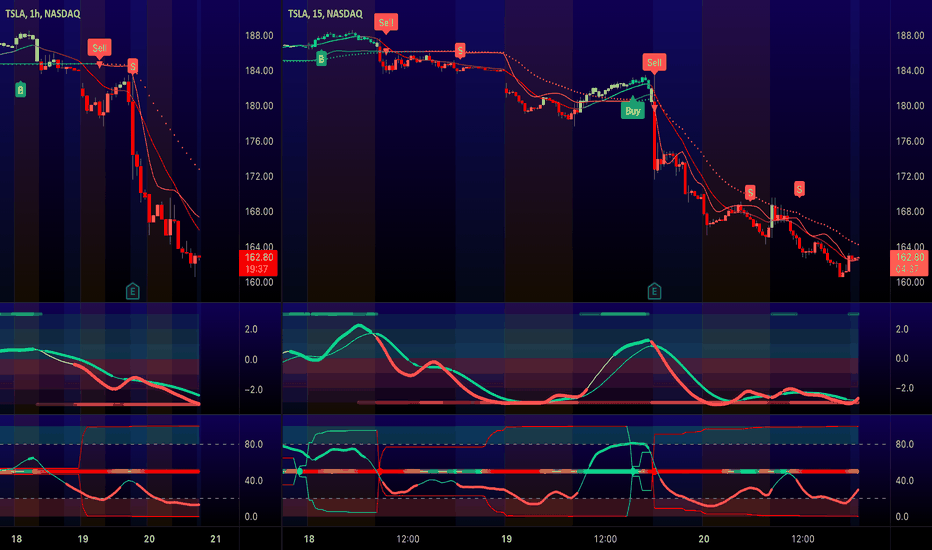This screenshot has width=932, height=550.
Task: Click 160.00 on the 1h chart price axis
Action: pyautogui.click(x=259, y=282)
